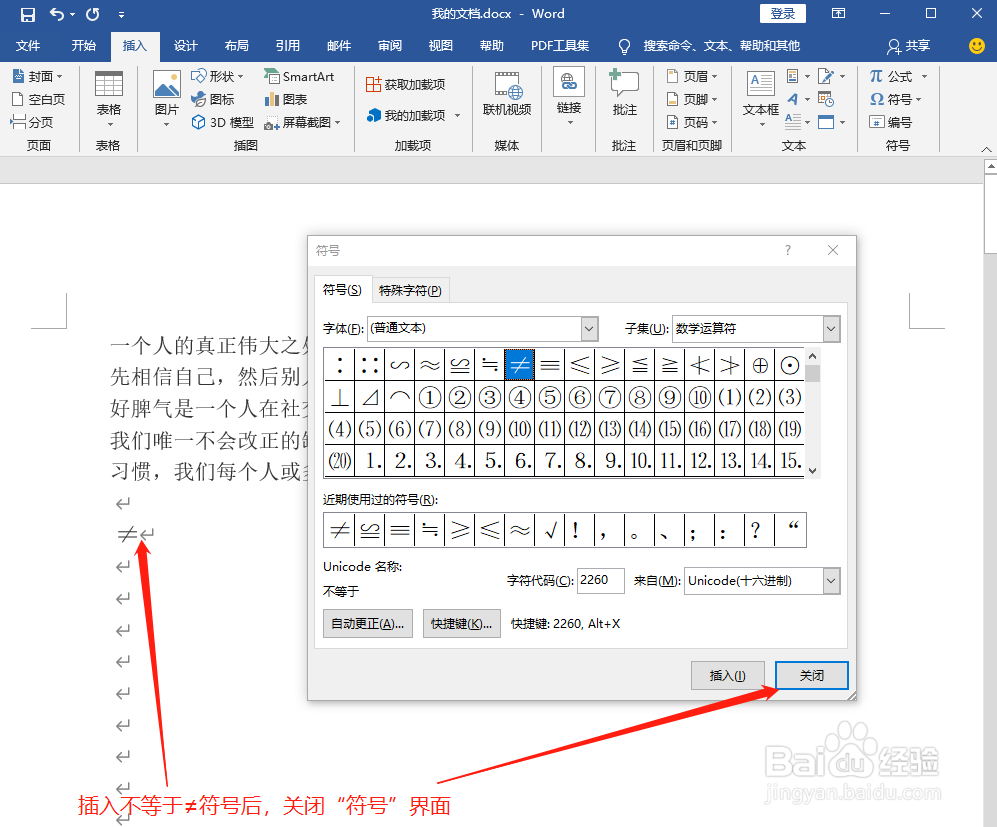
Task: Open the 来自 Unicode(十六进制) dropdown
Action: [x=762, y=580]
